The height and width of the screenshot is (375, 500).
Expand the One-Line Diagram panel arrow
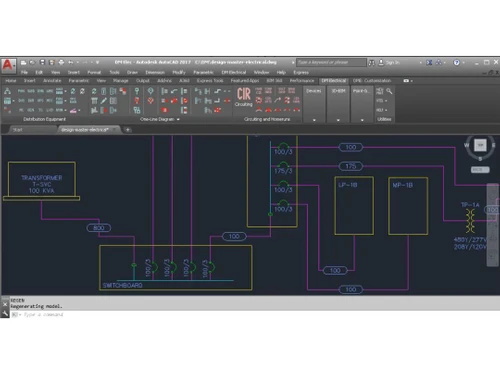(x=178, y=119)
